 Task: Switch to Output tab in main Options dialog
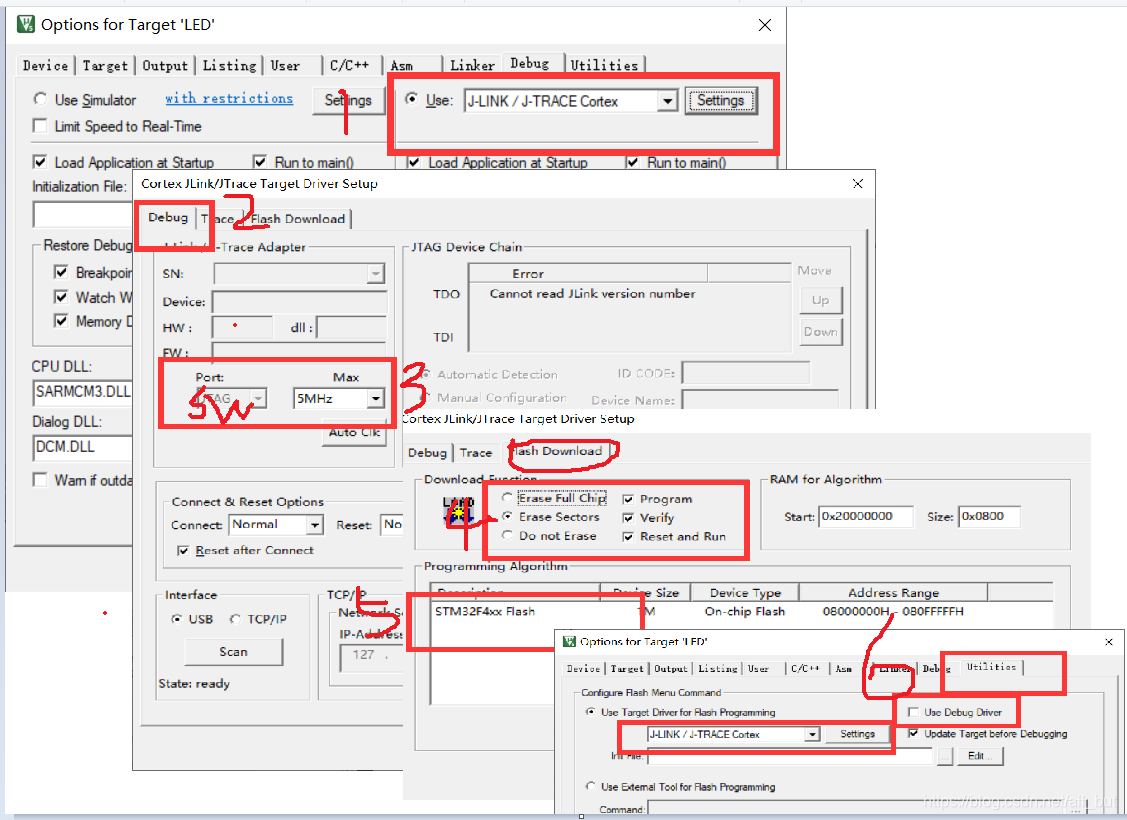(x=165, y=65)
